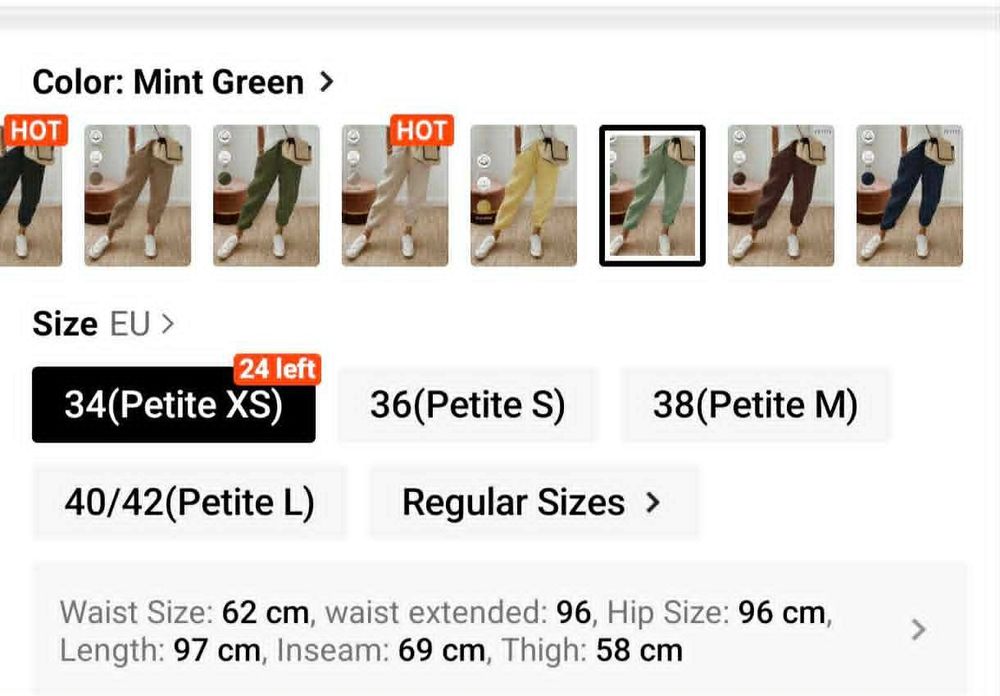The image size is (1000, 696).
Task: Open the Regular Sizes options
Action: [534, 503]
